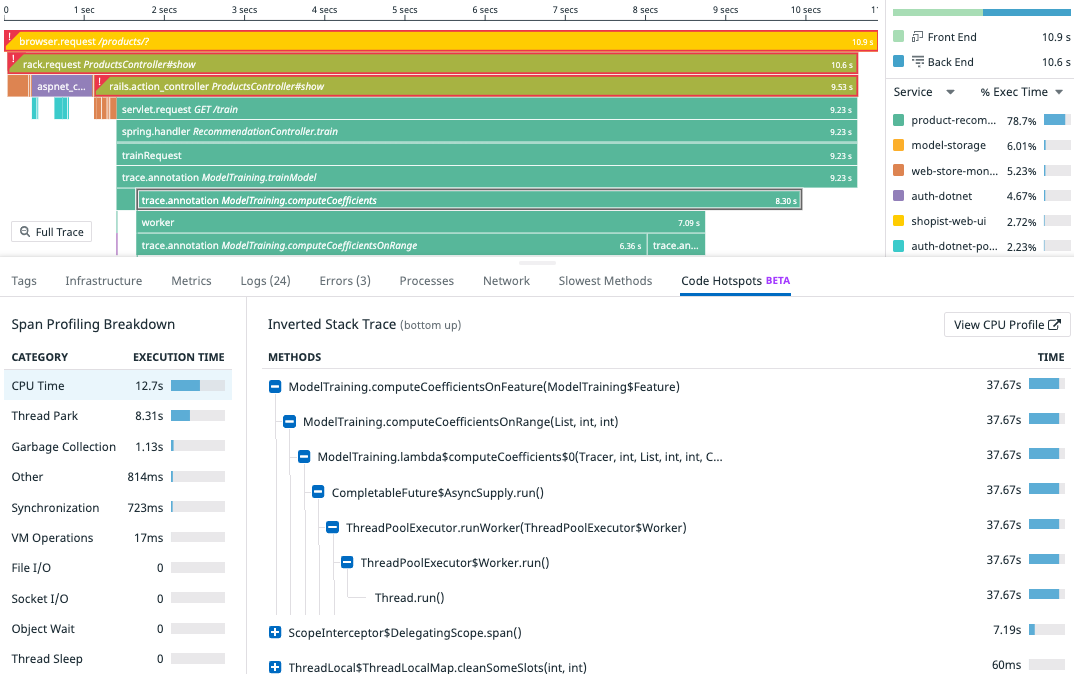
Task: Click the trainRequest span
Action: tap(487, 155)
